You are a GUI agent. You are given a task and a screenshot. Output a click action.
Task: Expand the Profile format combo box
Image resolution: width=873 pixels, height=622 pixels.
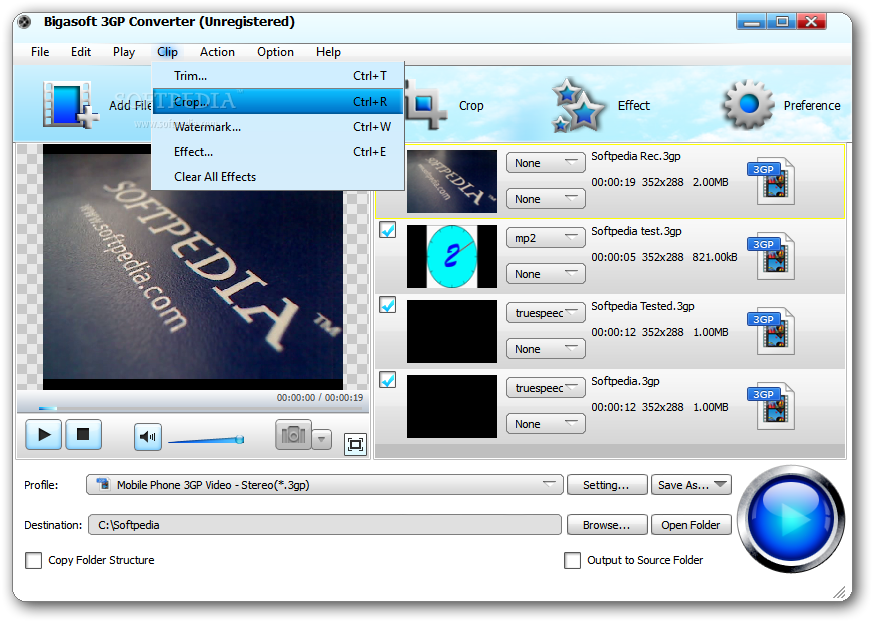pyautogui.click(x=325, y=484)
